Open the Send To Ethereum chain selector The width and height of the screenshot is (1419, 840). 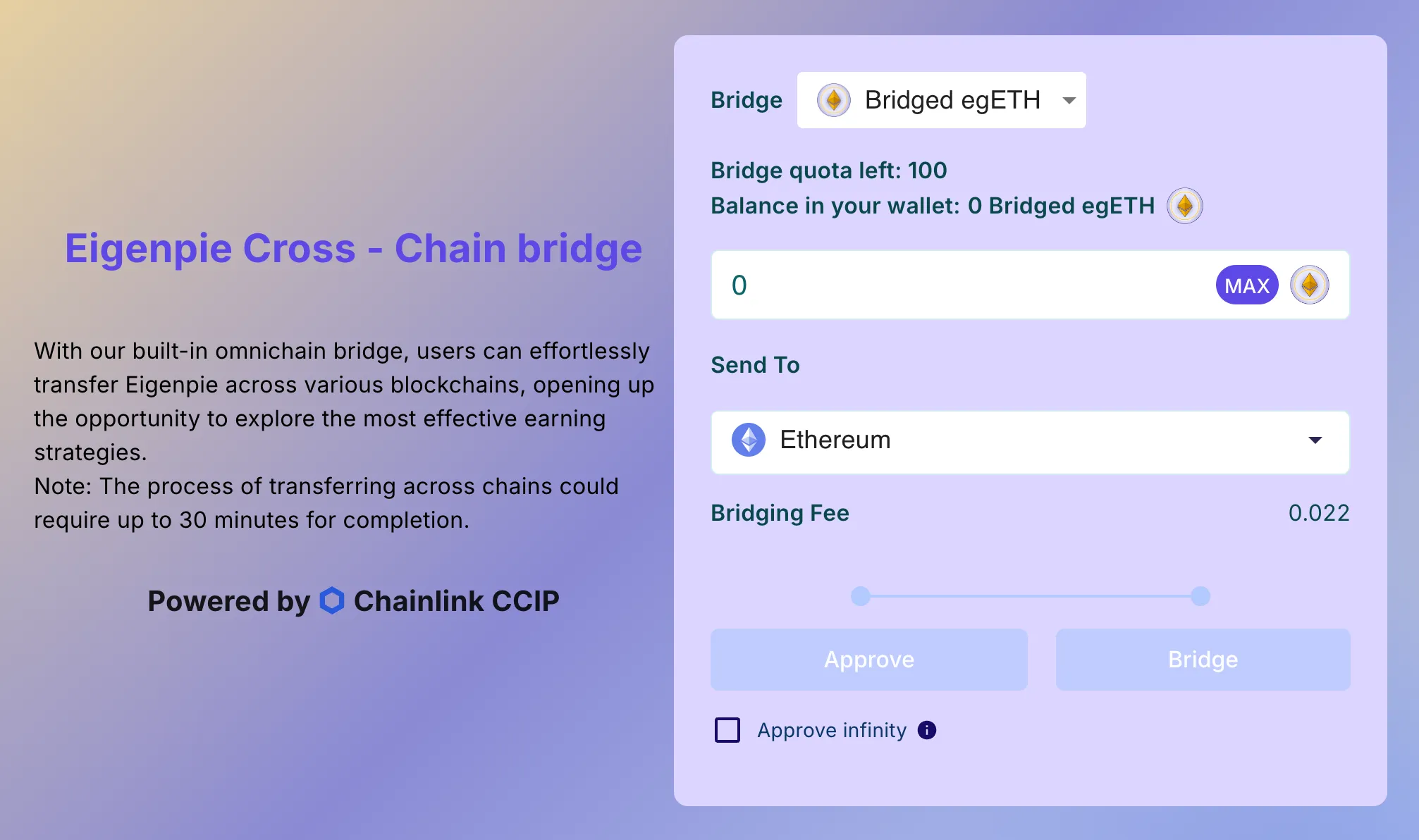tap(1031, 443)
